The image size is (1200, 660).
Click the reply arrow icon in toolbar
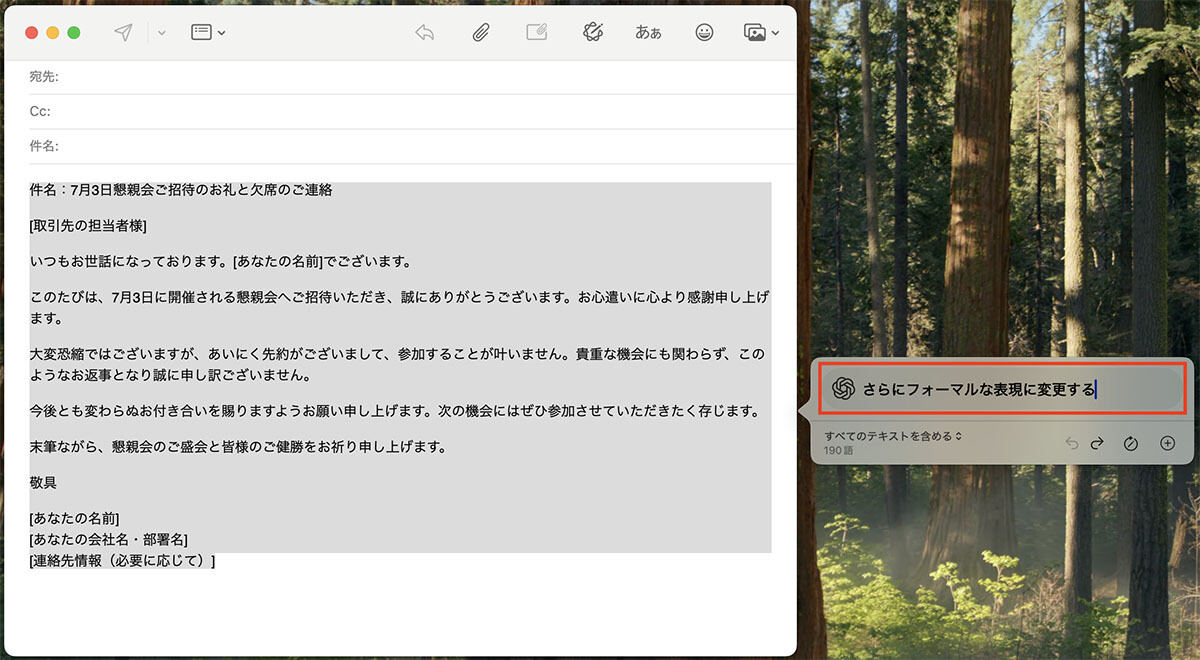click(425, 33)
